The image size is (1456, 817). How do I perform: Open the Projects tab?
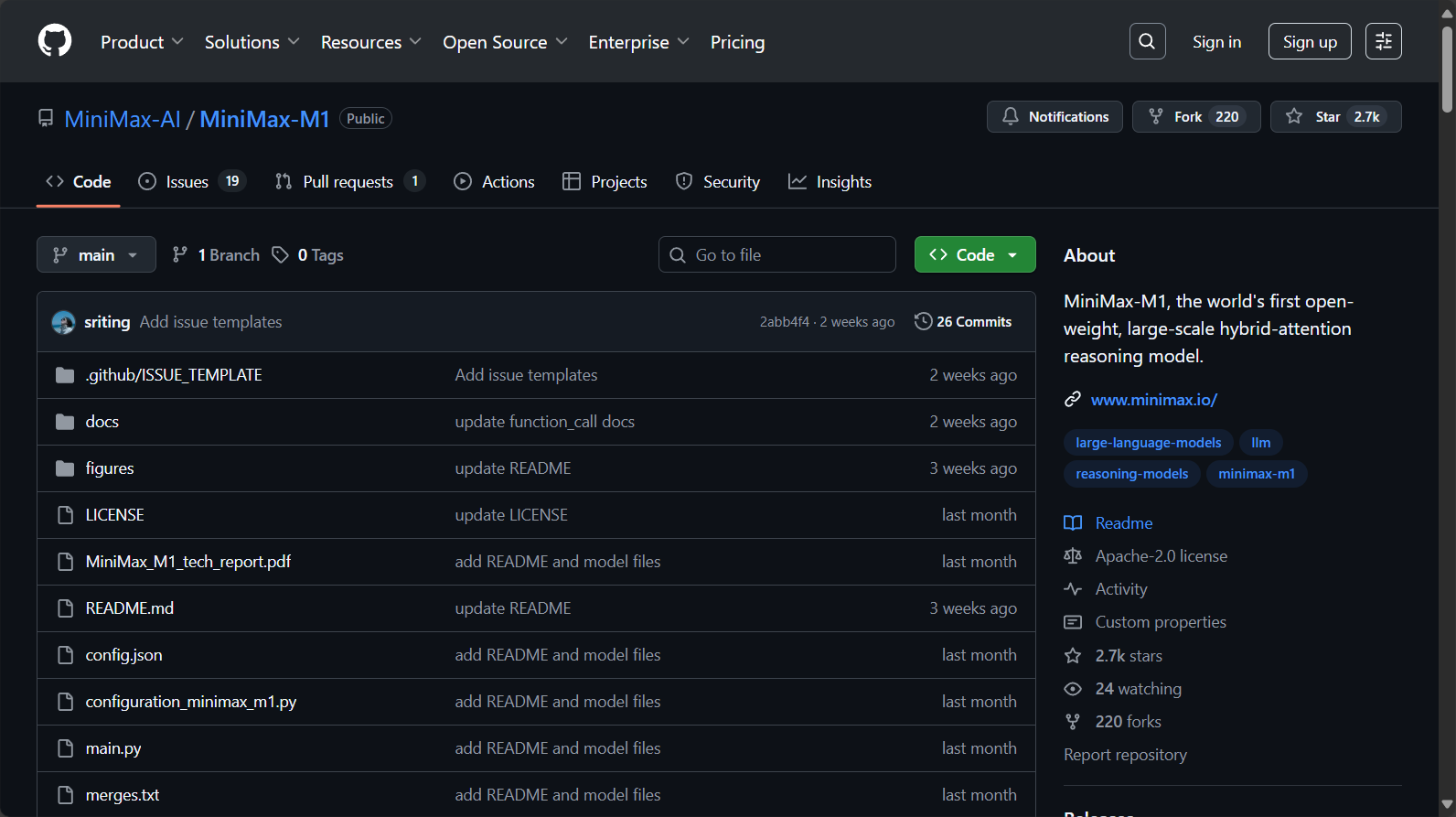point(605,182)
